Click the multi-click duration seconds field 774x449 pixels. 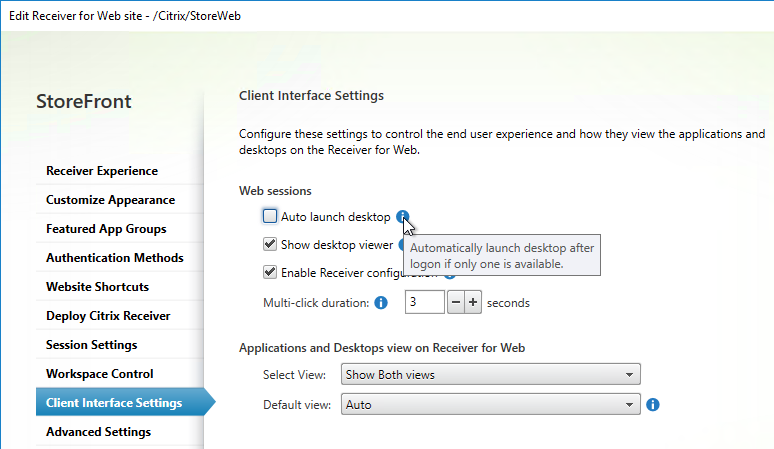pyautogui.click(x=425, y=302)
